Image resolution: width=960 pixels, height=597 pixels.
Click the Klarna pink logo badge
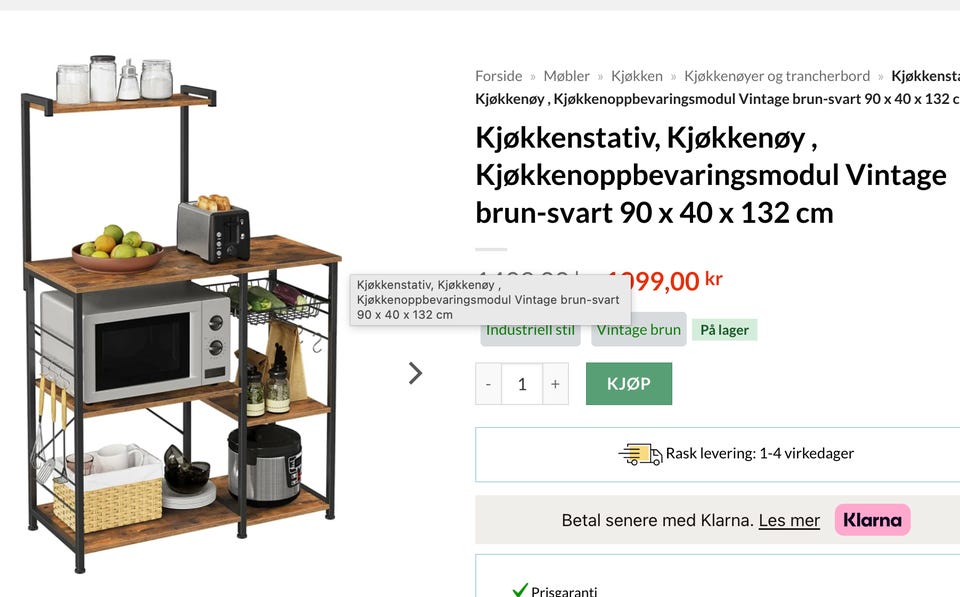872,520
